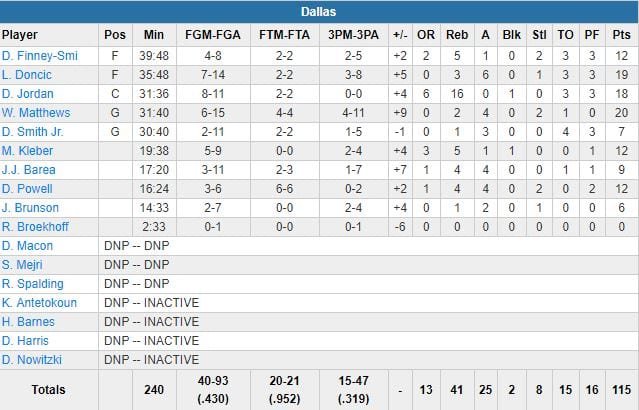Select R. Broekhoff player link
The height and width of the screenshot is (410, 639).
[35, 227]
